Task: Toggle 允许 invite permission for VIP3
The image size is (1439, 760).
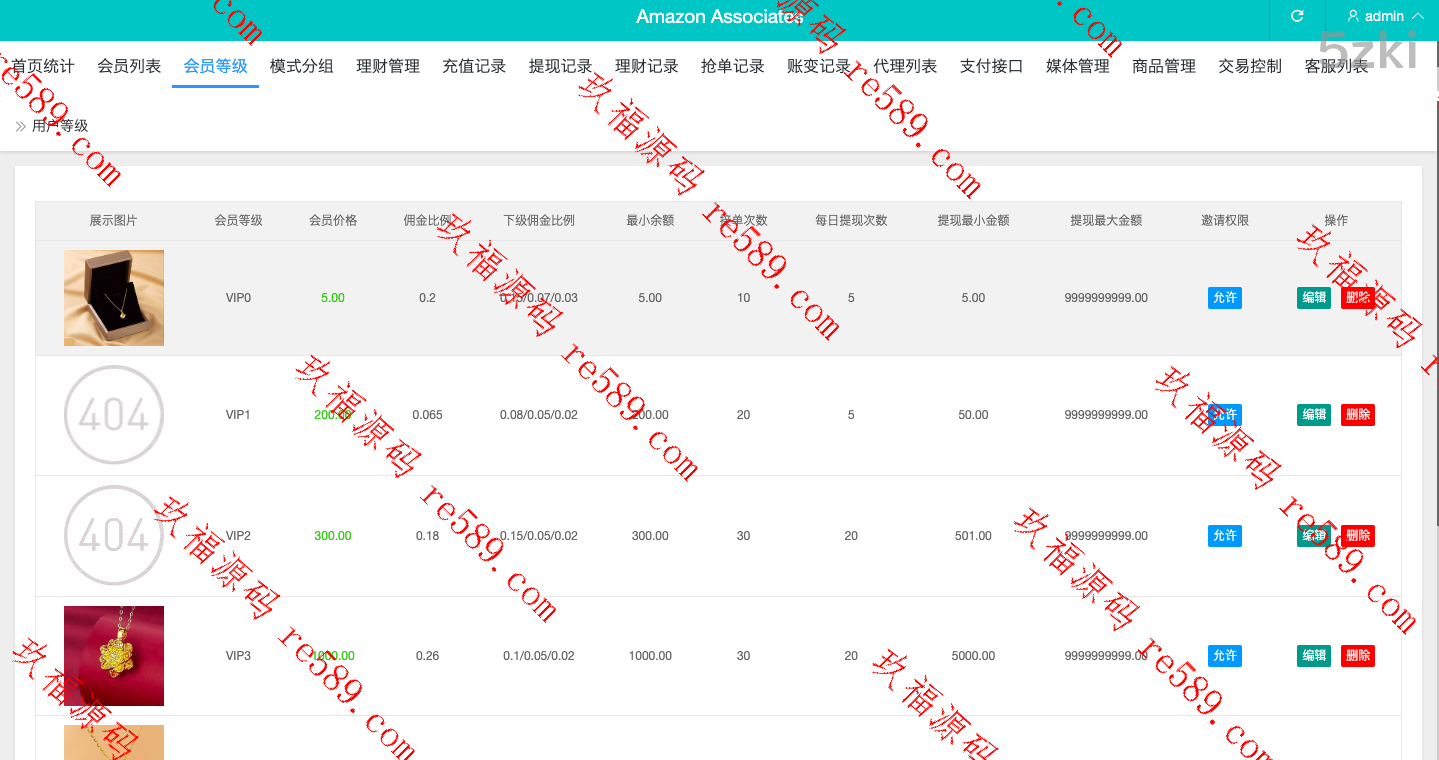Action: tap(1224, 656)
